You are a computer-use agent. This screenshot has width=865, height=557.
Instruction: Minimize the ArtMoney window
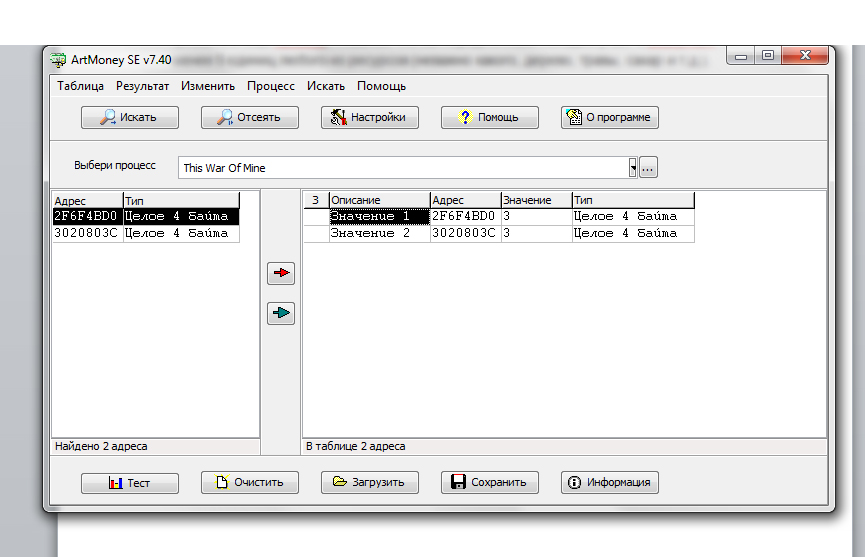741,56
